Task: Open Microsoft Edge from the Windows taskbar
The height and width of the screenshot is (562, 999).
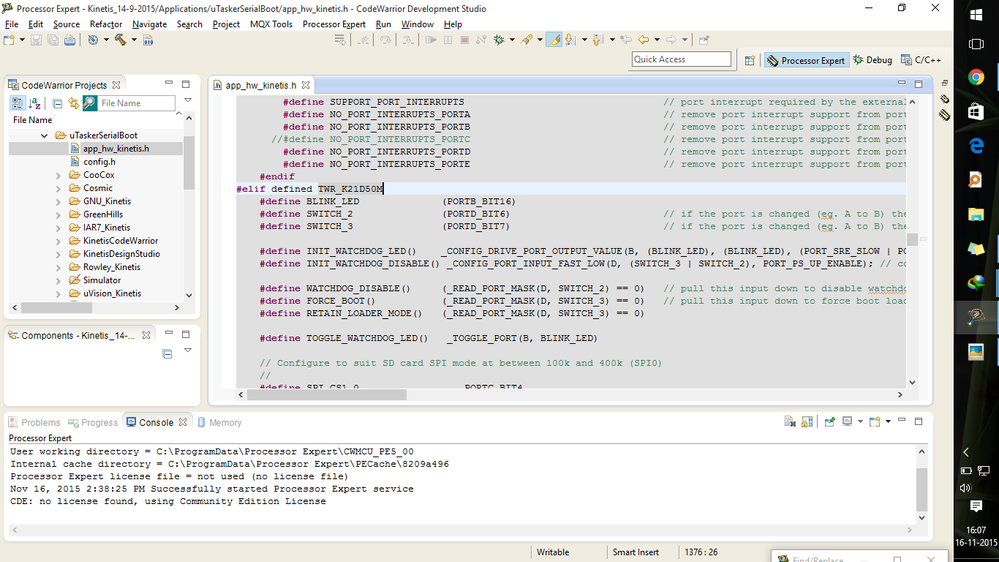Action: (976, 146)
